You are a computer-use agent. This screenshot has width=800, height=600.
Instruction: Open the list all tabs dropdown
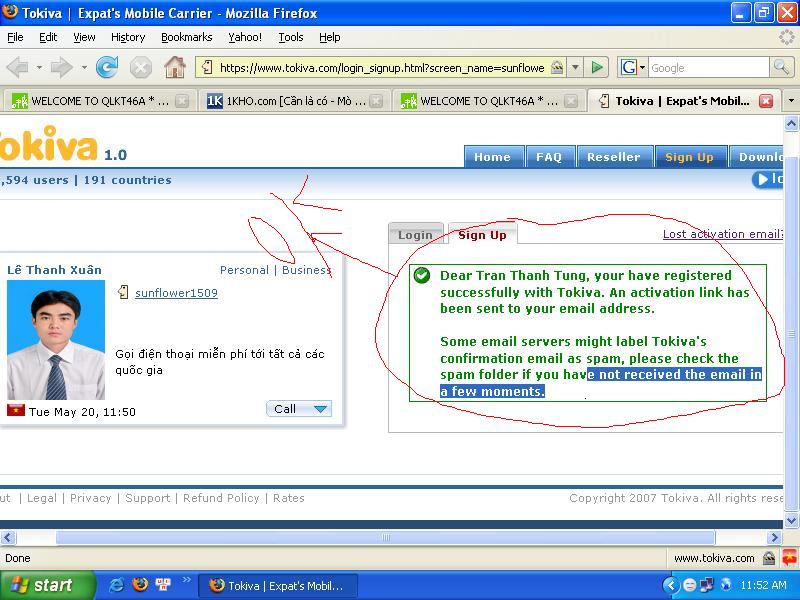791,101
